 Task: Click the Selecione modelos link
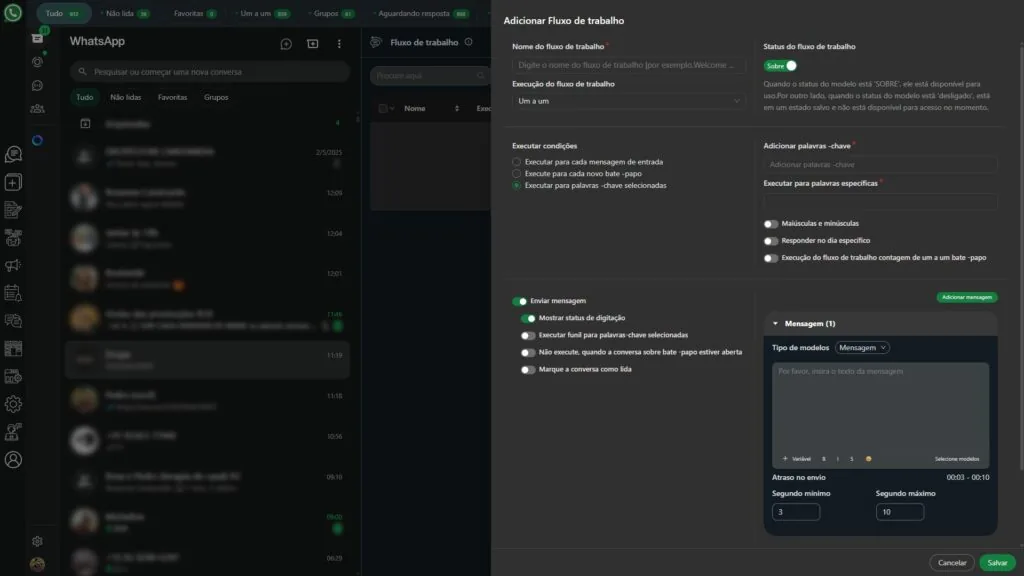(x=957, y=458)
